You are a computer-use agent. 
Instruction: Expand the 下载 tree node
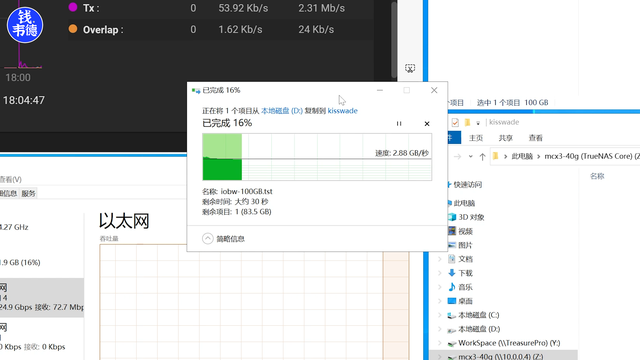440,273
